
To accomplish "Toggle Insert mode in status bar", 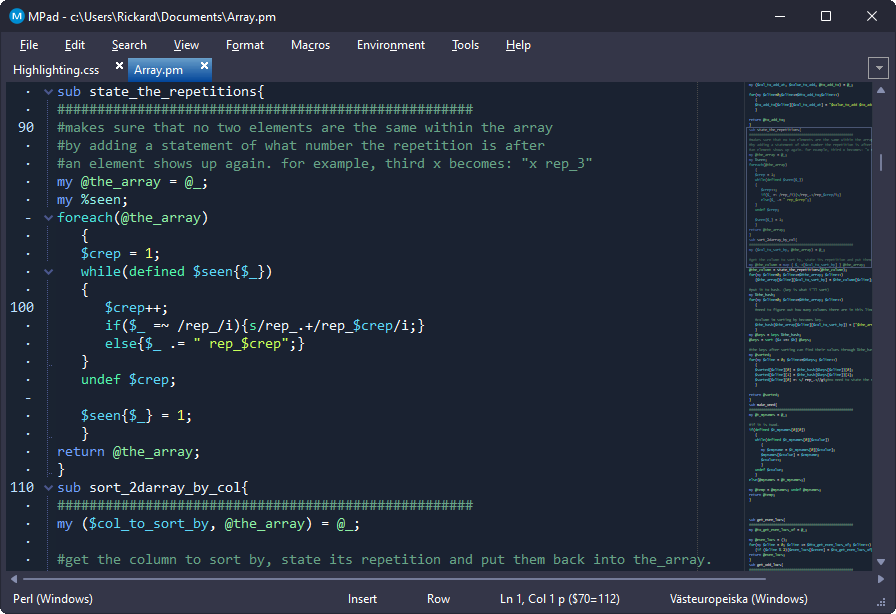I will (362, 599).
